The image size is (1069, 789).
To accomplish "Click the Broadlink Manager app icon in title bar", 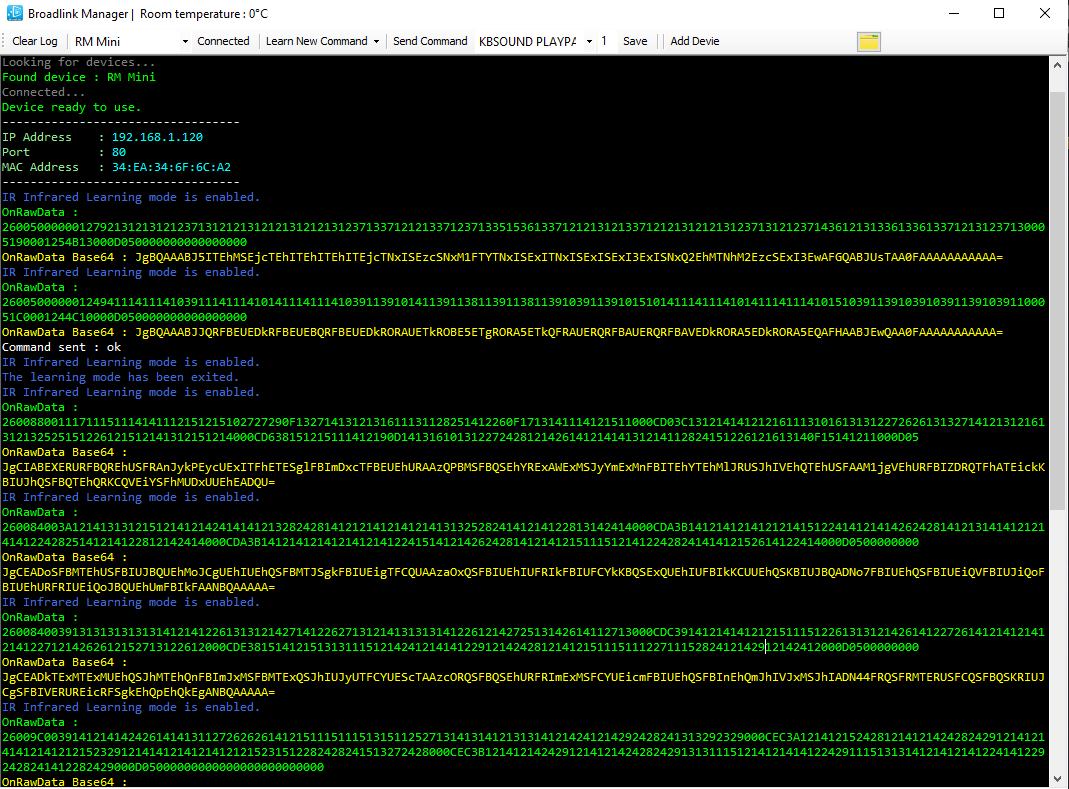I will pyautogui.click(x=15, y=14).
